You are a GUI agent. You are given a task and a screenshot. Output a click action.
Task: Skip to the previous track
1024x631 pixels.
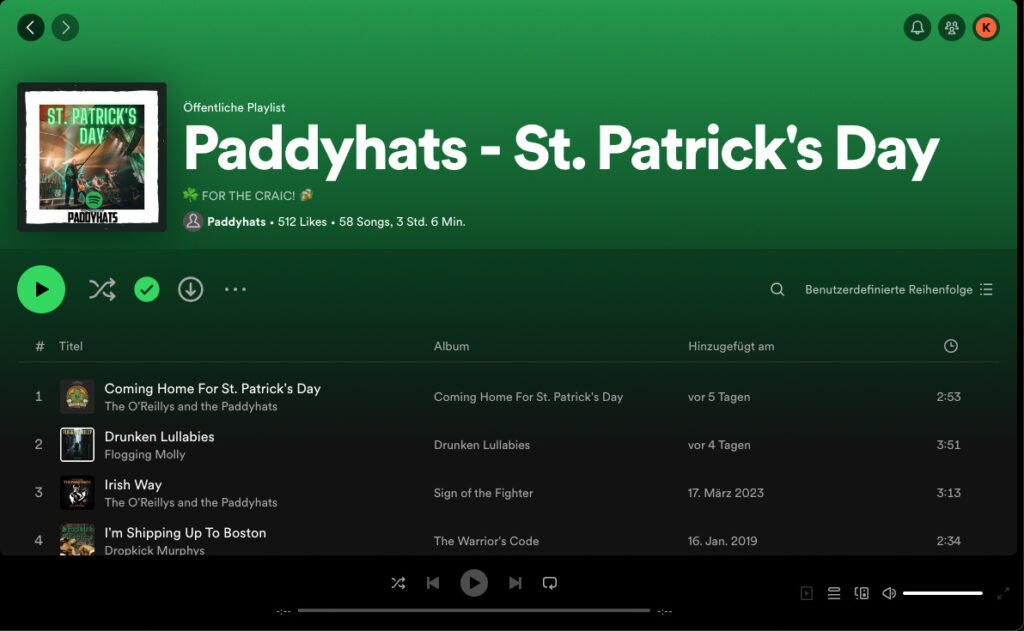[433, 583]
